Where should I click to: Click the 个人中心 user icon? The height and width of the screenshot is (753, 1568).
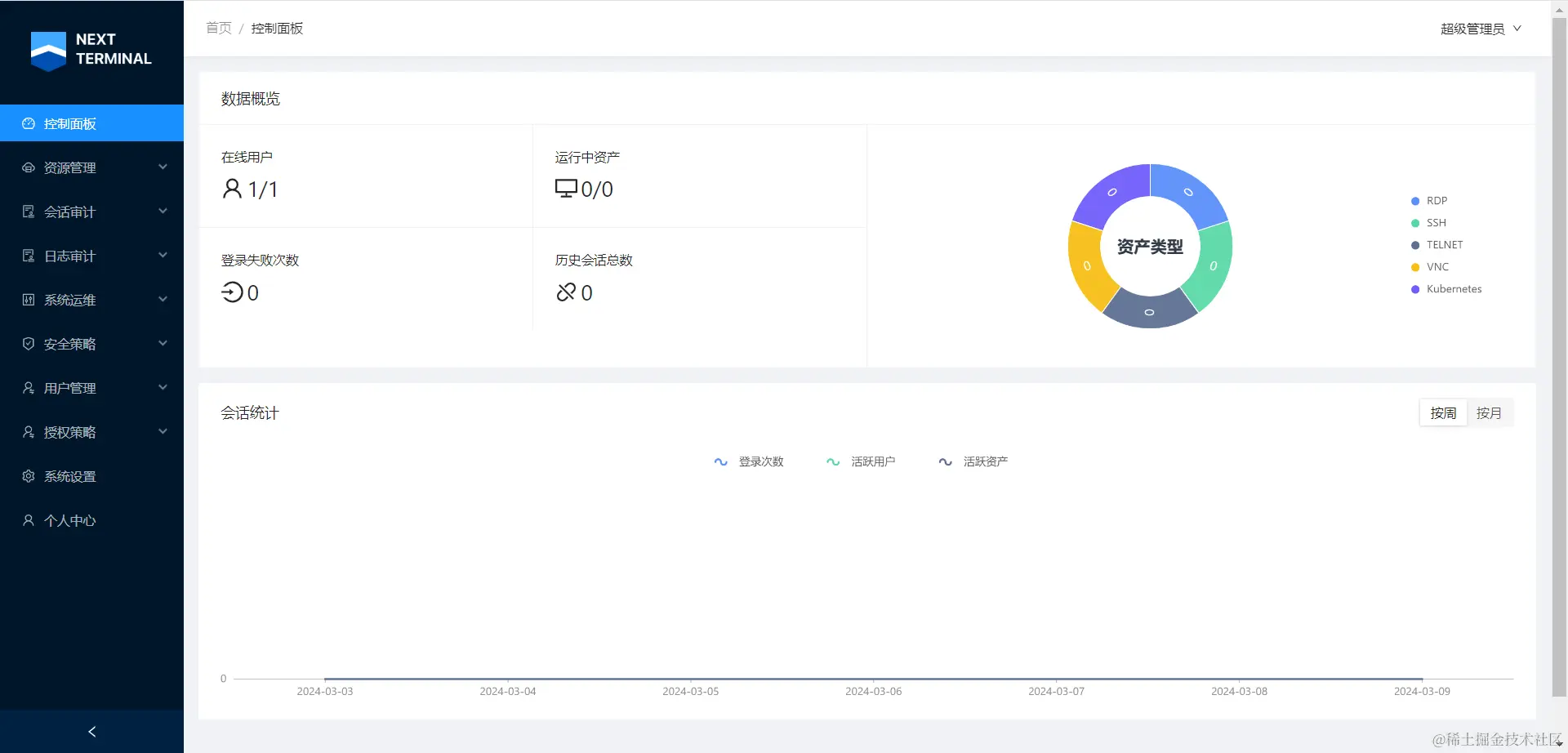pyautogui.click(x=29, y=520)
